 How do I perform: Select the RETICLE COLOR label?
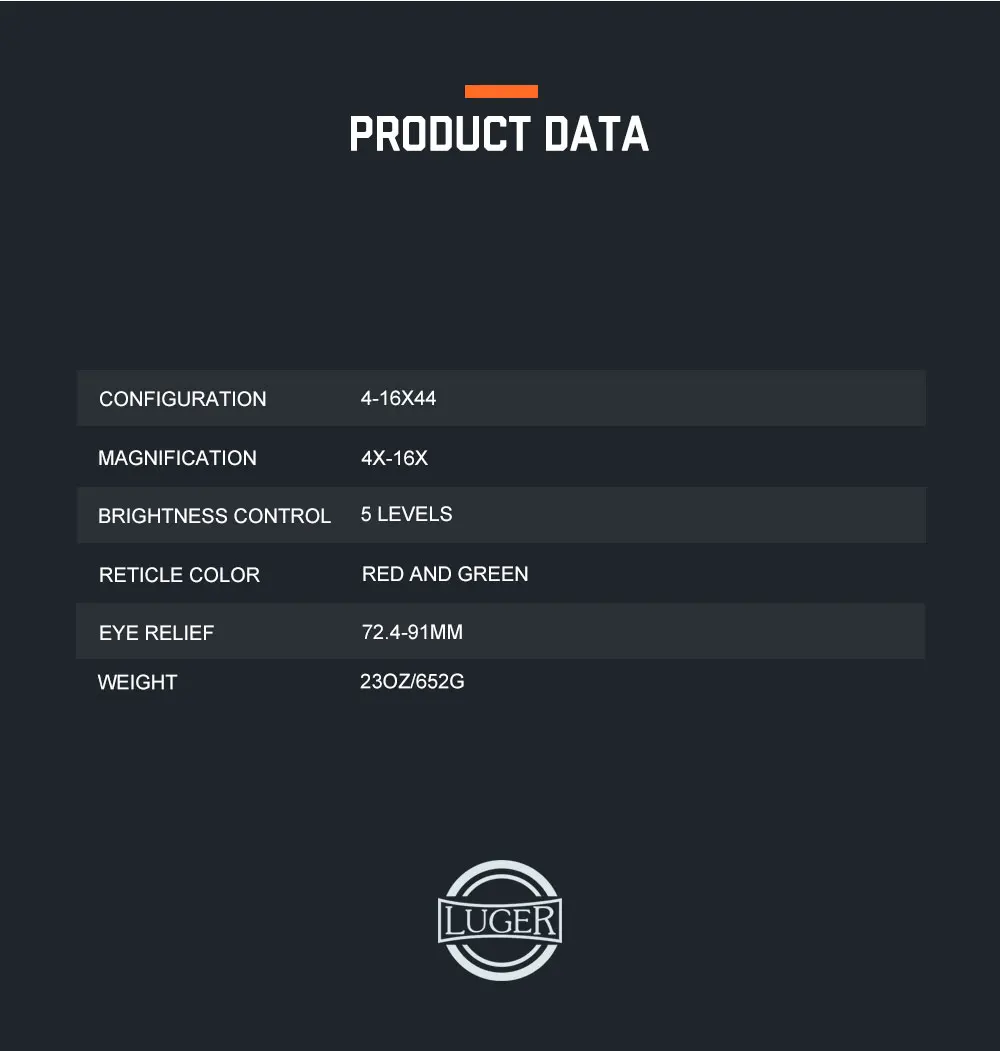coord(179,574)
